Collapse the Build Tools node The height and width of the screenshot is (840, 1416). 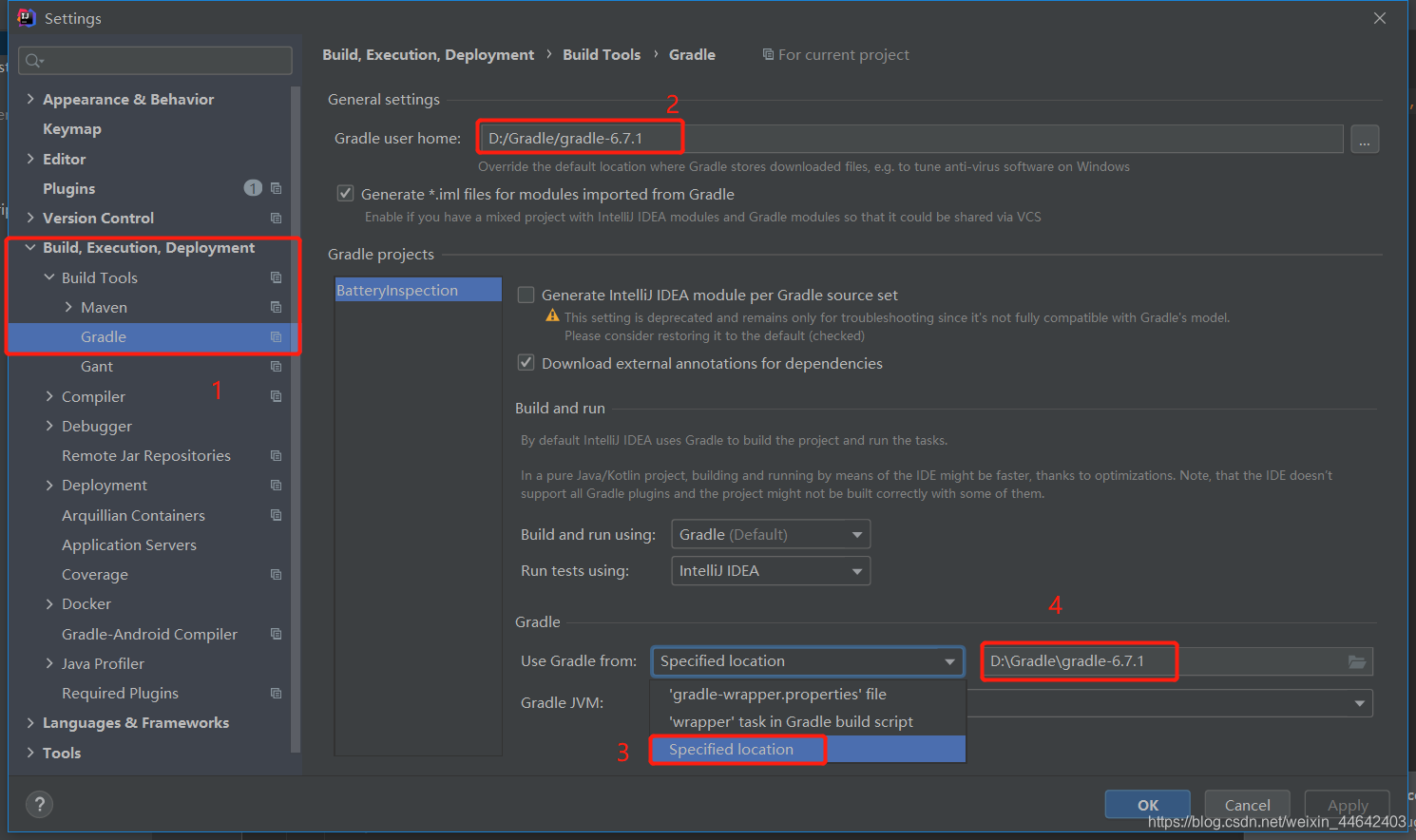tap(49, 277)
